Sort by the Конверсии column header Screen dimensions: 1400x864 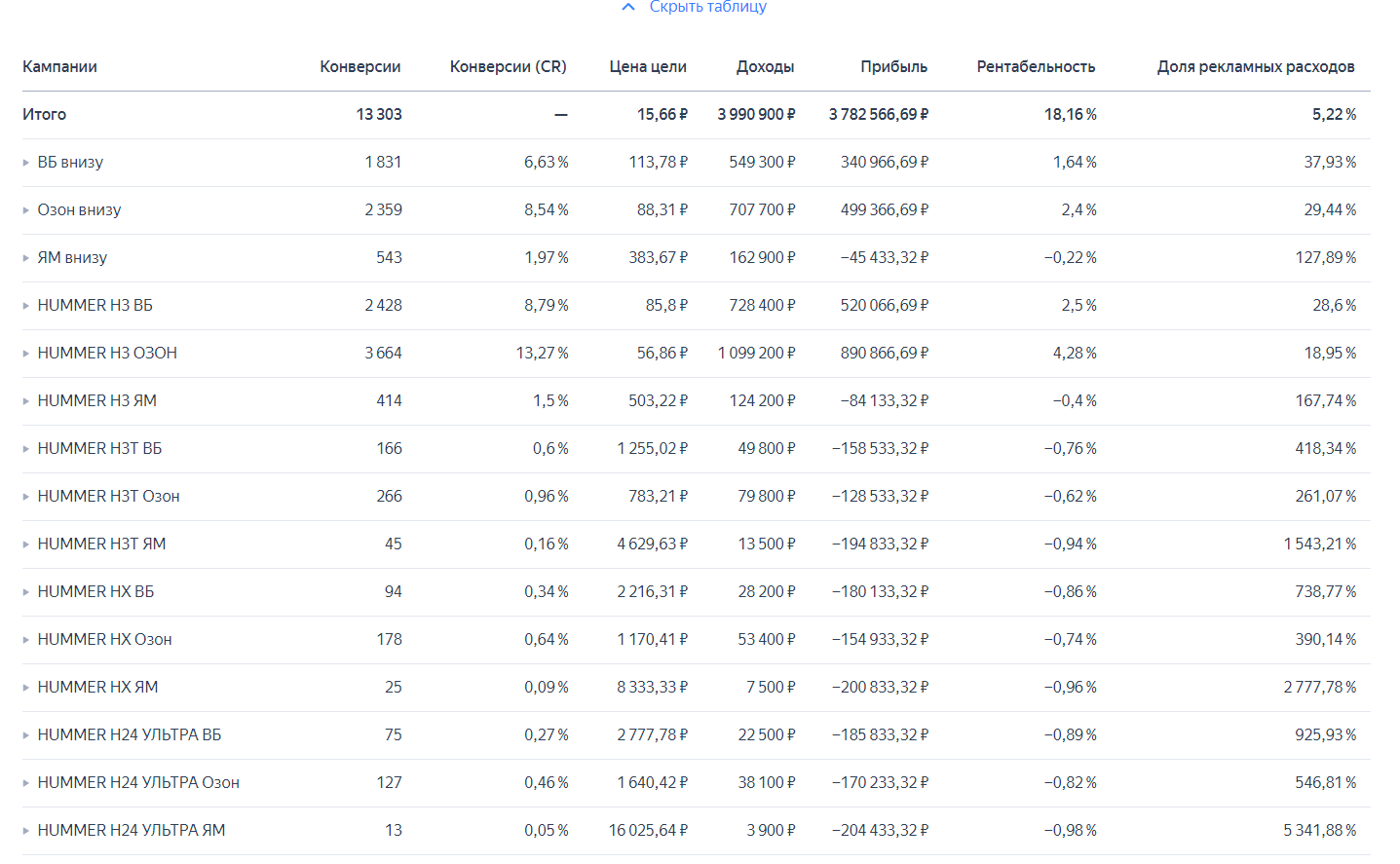pos(359,66)
